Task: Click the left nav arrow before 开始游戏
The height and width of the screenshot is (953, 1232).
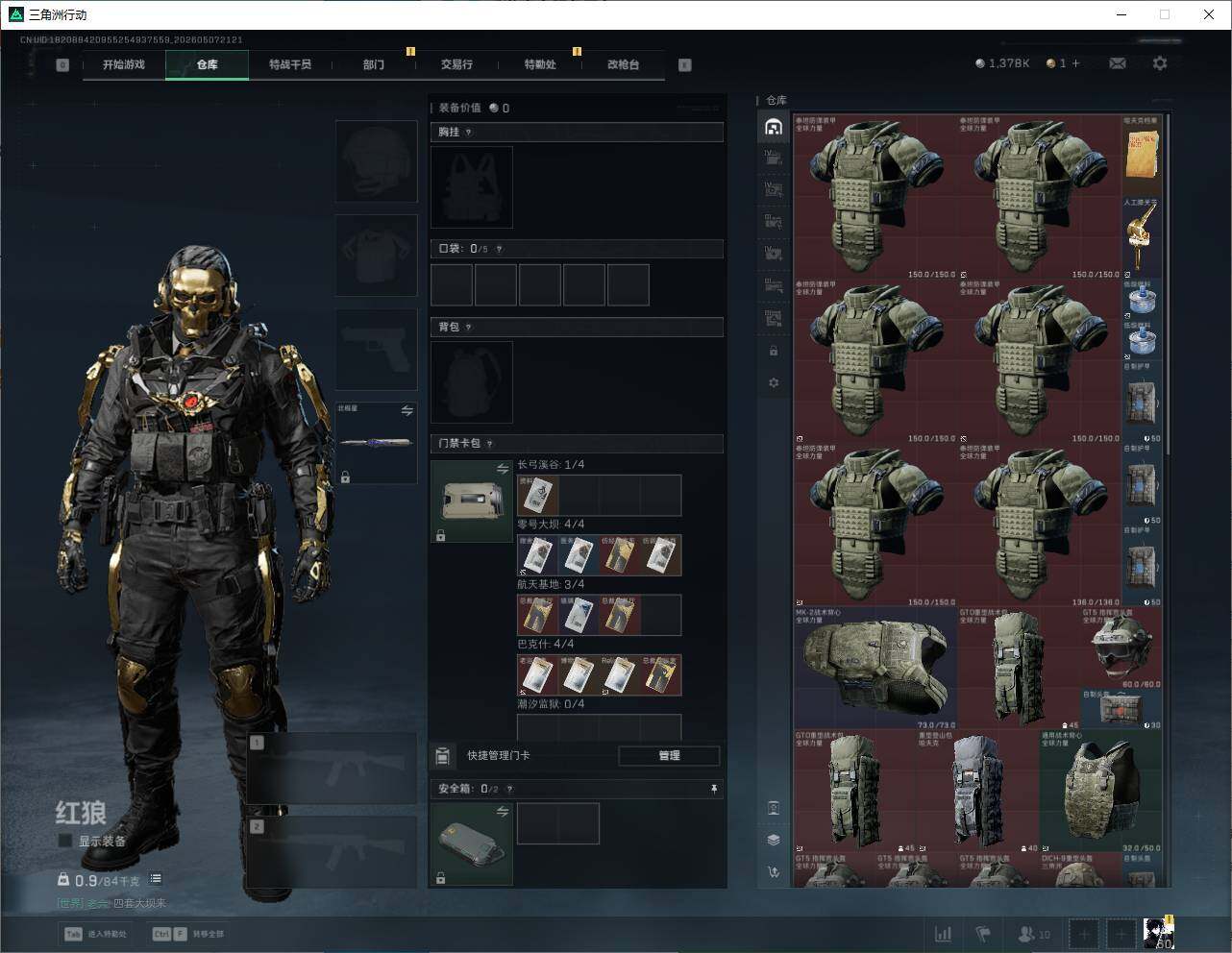Action: pyautogui.click(x=62, y=65)
